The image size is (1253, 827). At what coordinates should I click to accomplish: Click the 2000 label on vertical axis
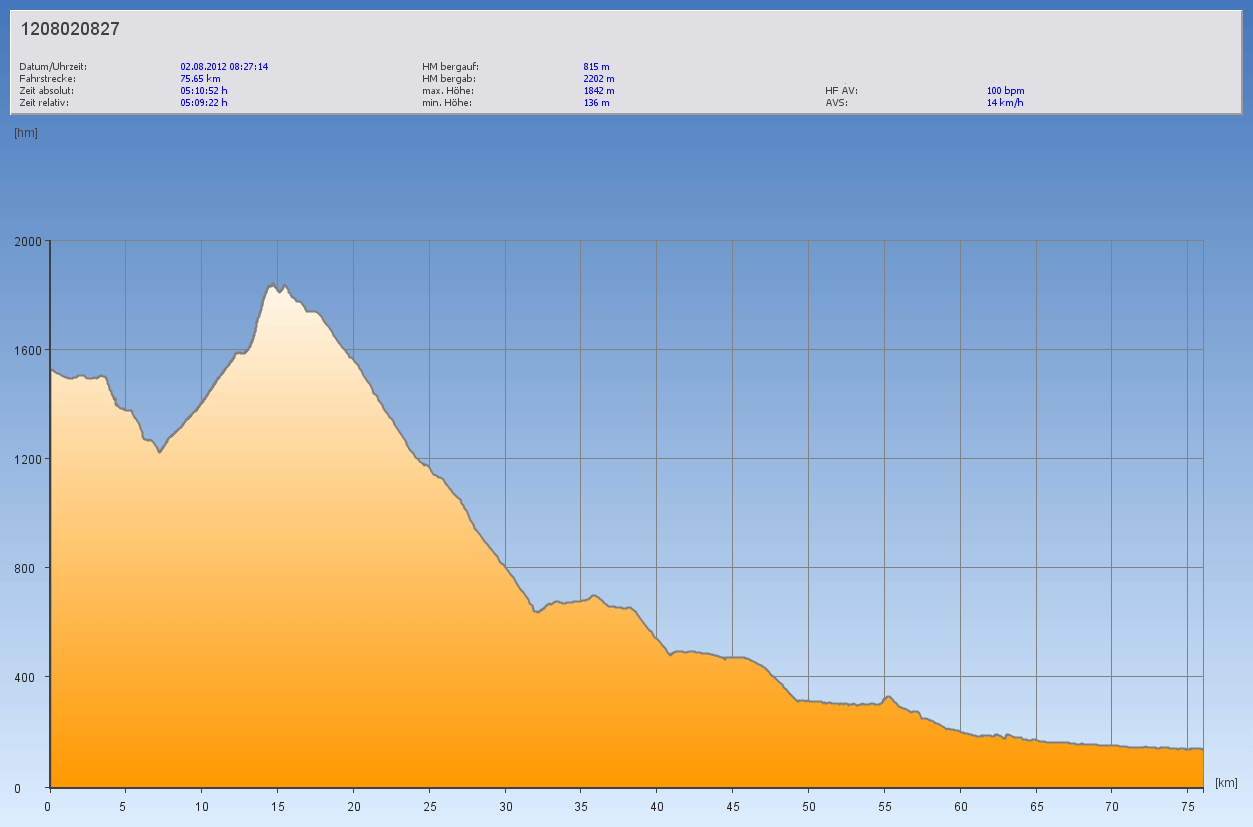click(27, 241)
